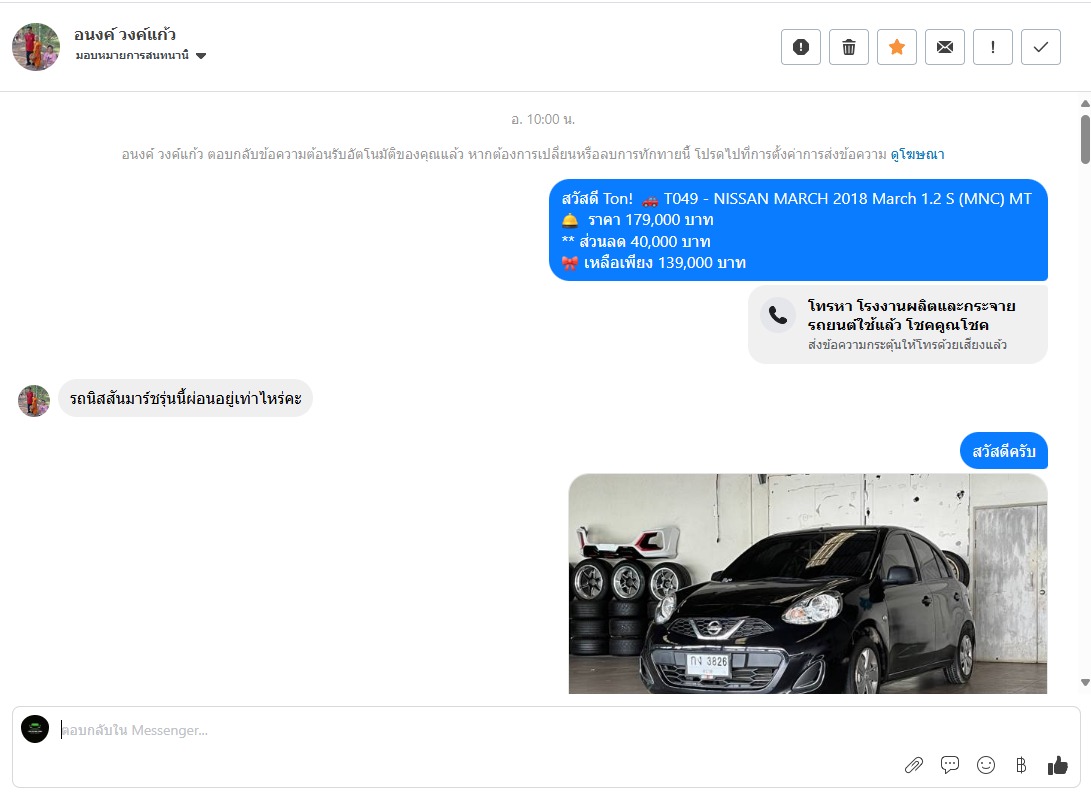This screenshot has width=1091, height=798.
Task: Click the อ. 10:00 น. timestamp
Action: (x=543, y=120)
